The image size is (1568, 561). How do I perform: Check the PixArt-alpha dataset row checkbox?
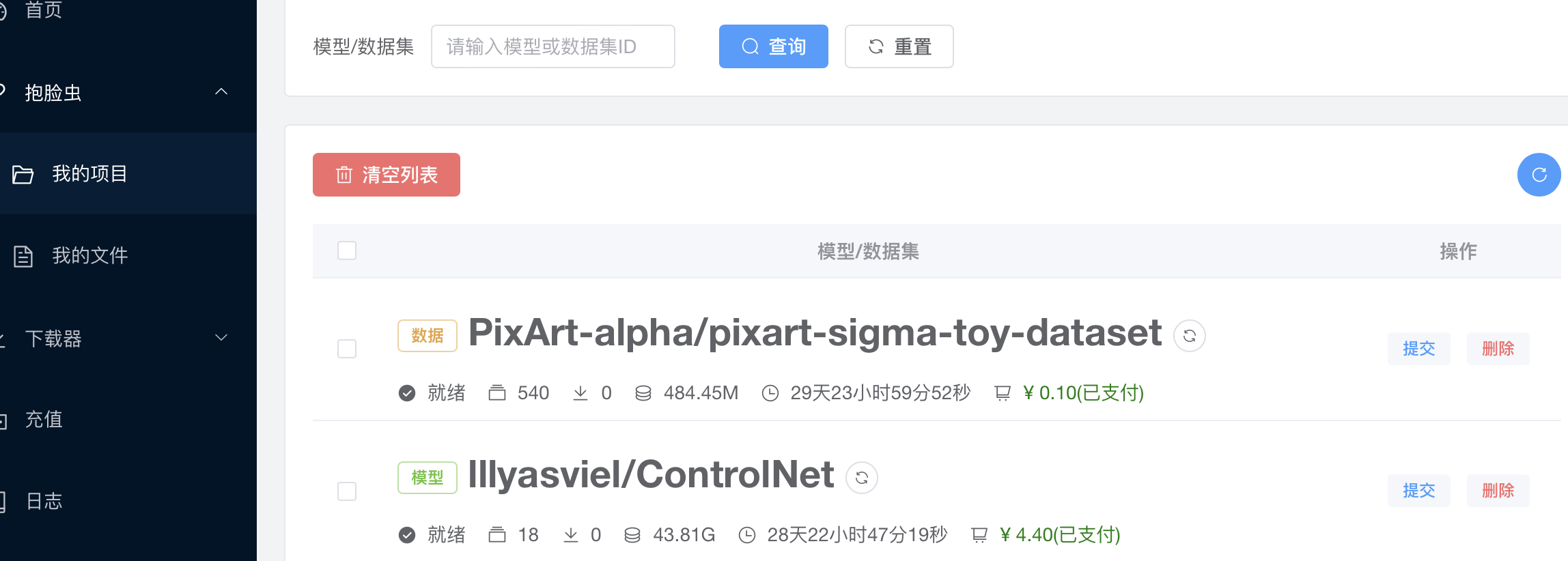(x=347, y=349)
